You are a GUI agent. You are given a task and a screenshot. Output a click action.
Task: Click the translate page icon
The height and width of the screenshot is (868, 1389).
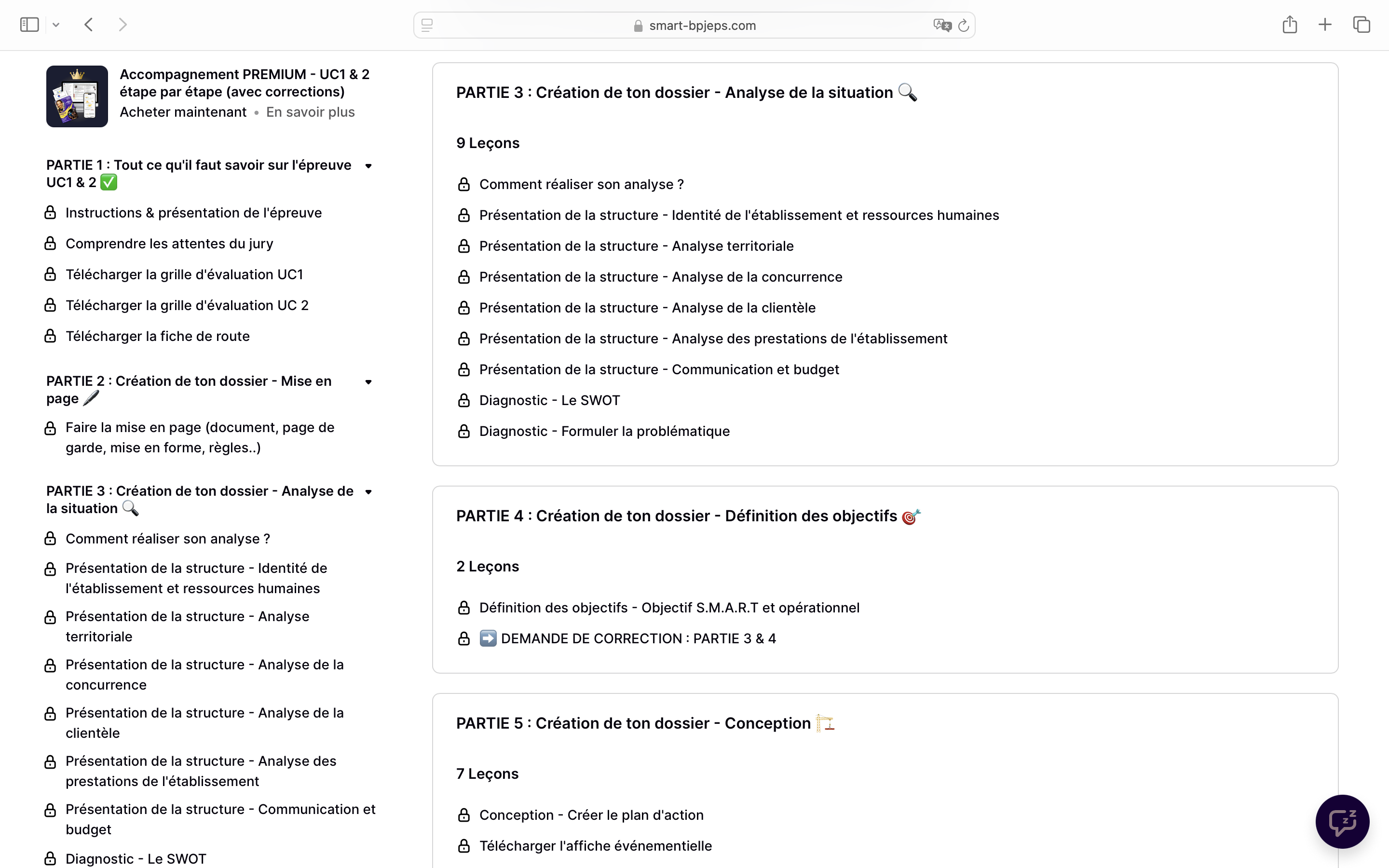point(942,25)
